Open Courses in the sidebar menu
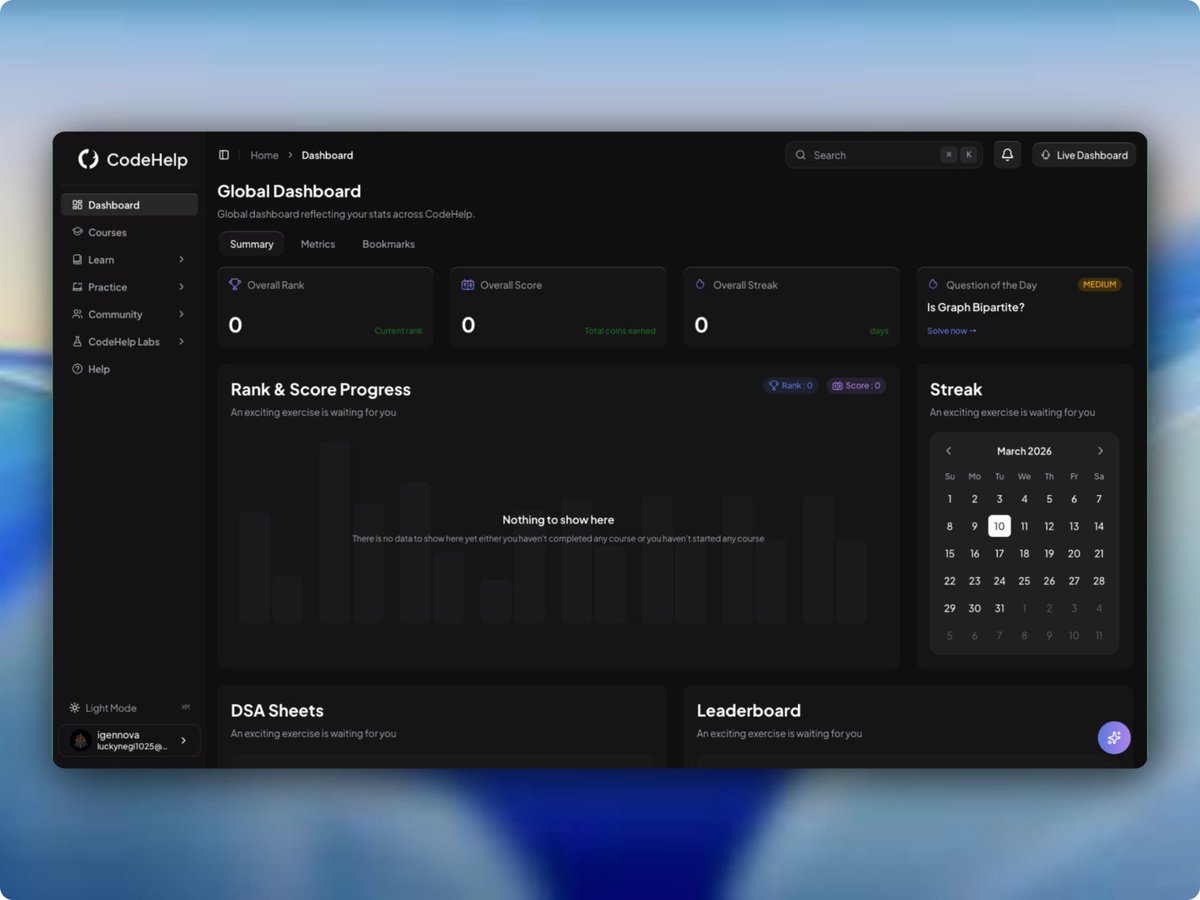 [129, 232]
